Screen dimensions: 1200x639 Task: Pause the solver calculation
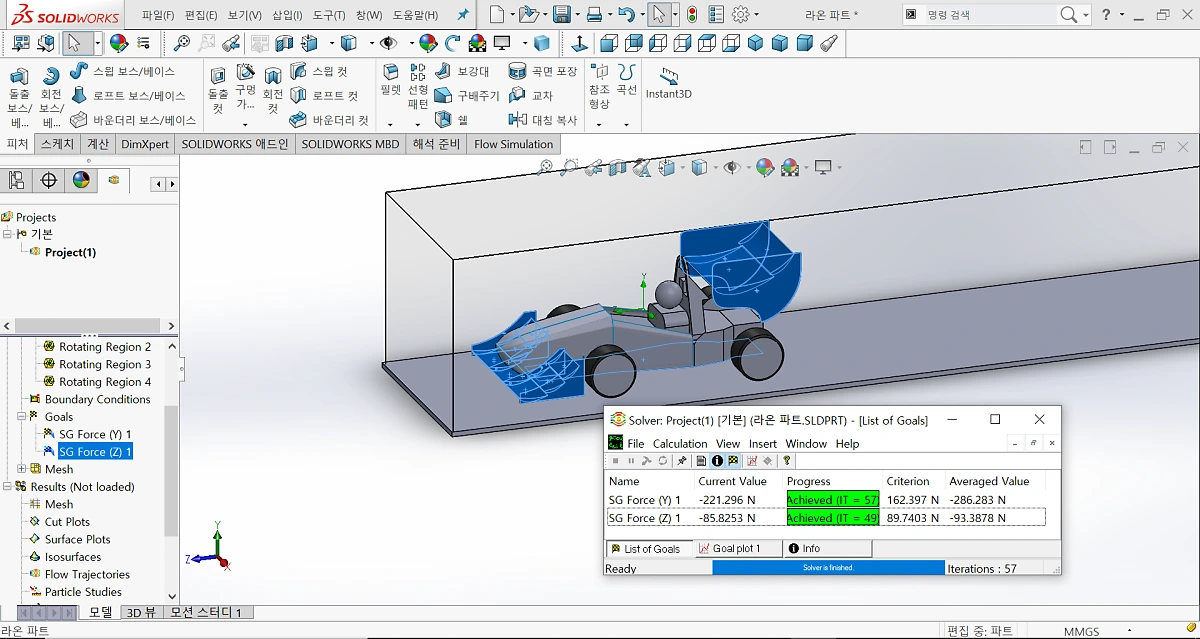tap(633, 460)
